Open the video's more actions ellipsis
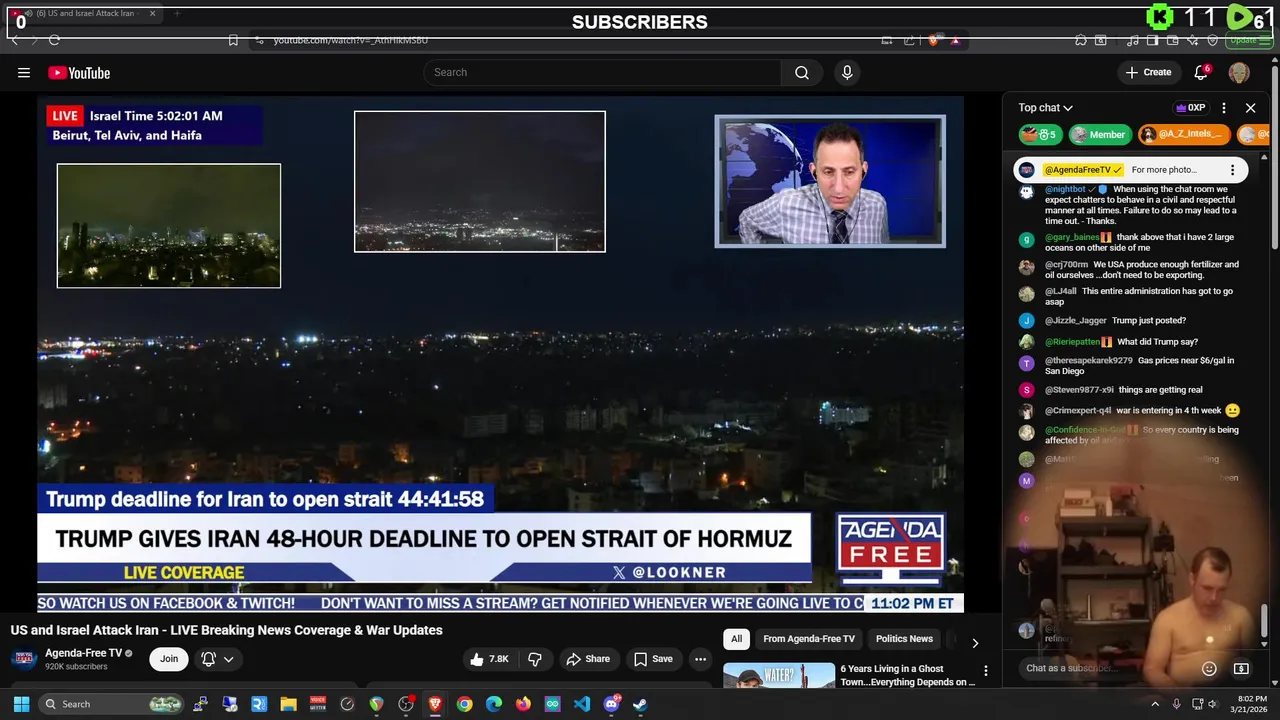Viewport: 1280px width, 720px height. [700, 659]
